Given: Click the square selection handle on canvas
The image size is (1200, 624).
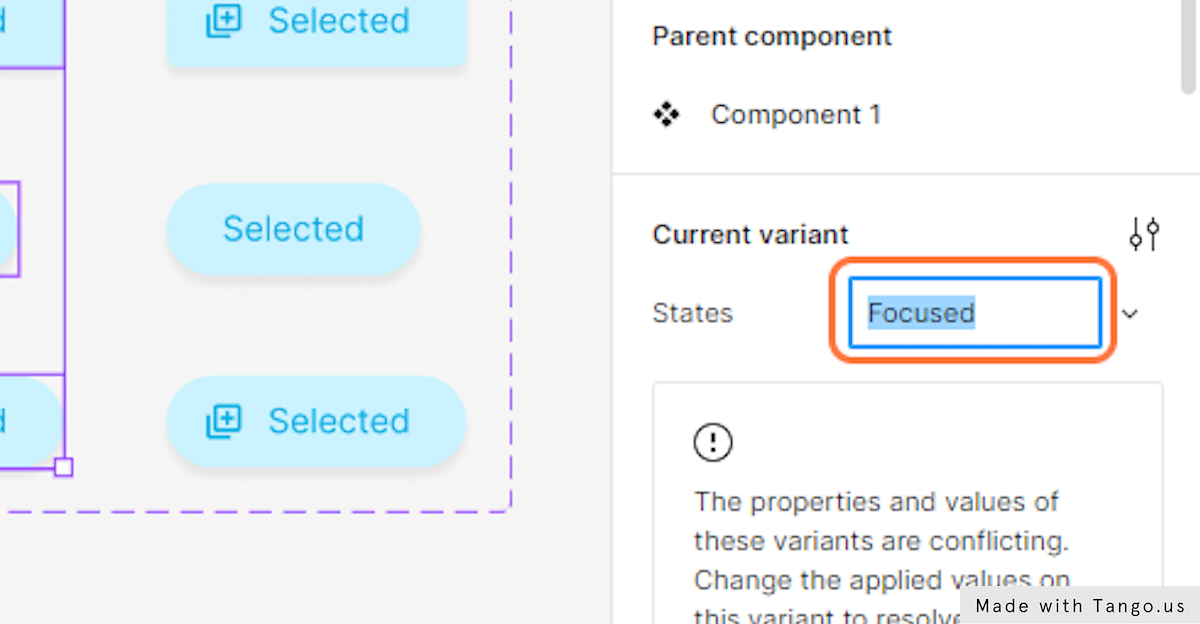Looking at the screenshot, I should (63, 467).
